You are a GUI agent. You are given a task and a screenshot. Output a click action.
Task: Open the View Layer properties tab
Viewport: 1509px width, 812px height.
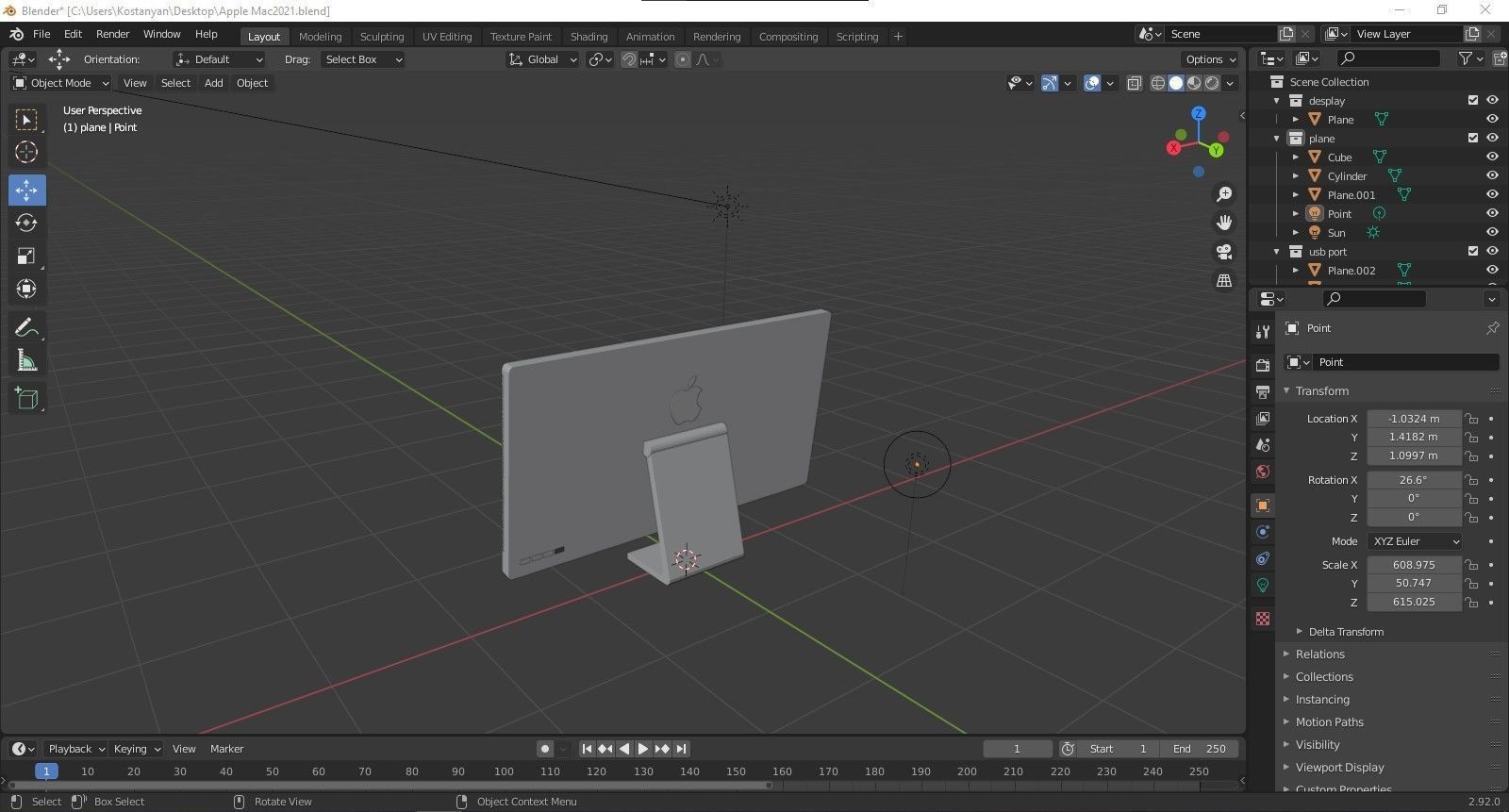[1263, 418]
